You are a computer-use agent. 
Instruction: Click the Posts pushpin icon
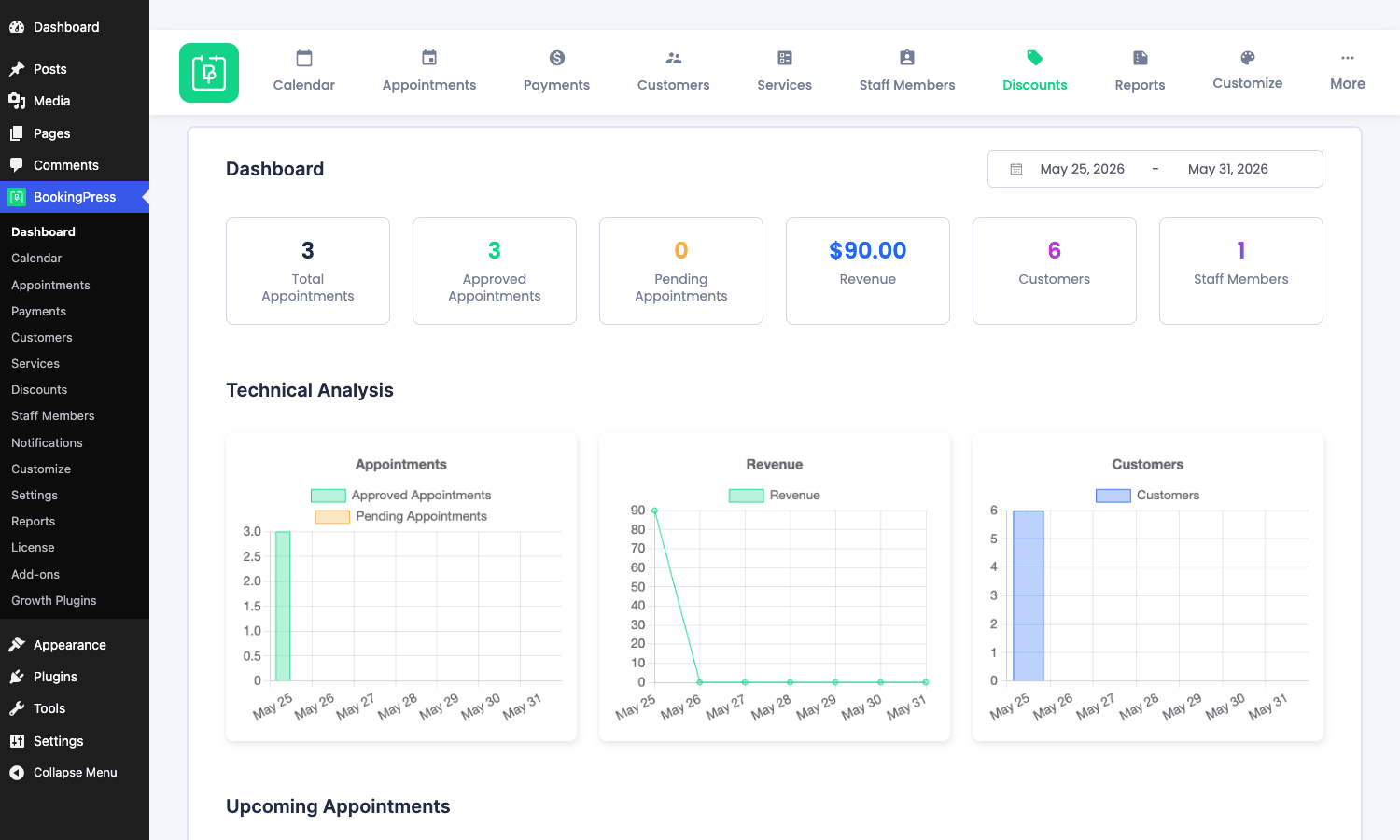pyautogui.click(x=17, y=69)
